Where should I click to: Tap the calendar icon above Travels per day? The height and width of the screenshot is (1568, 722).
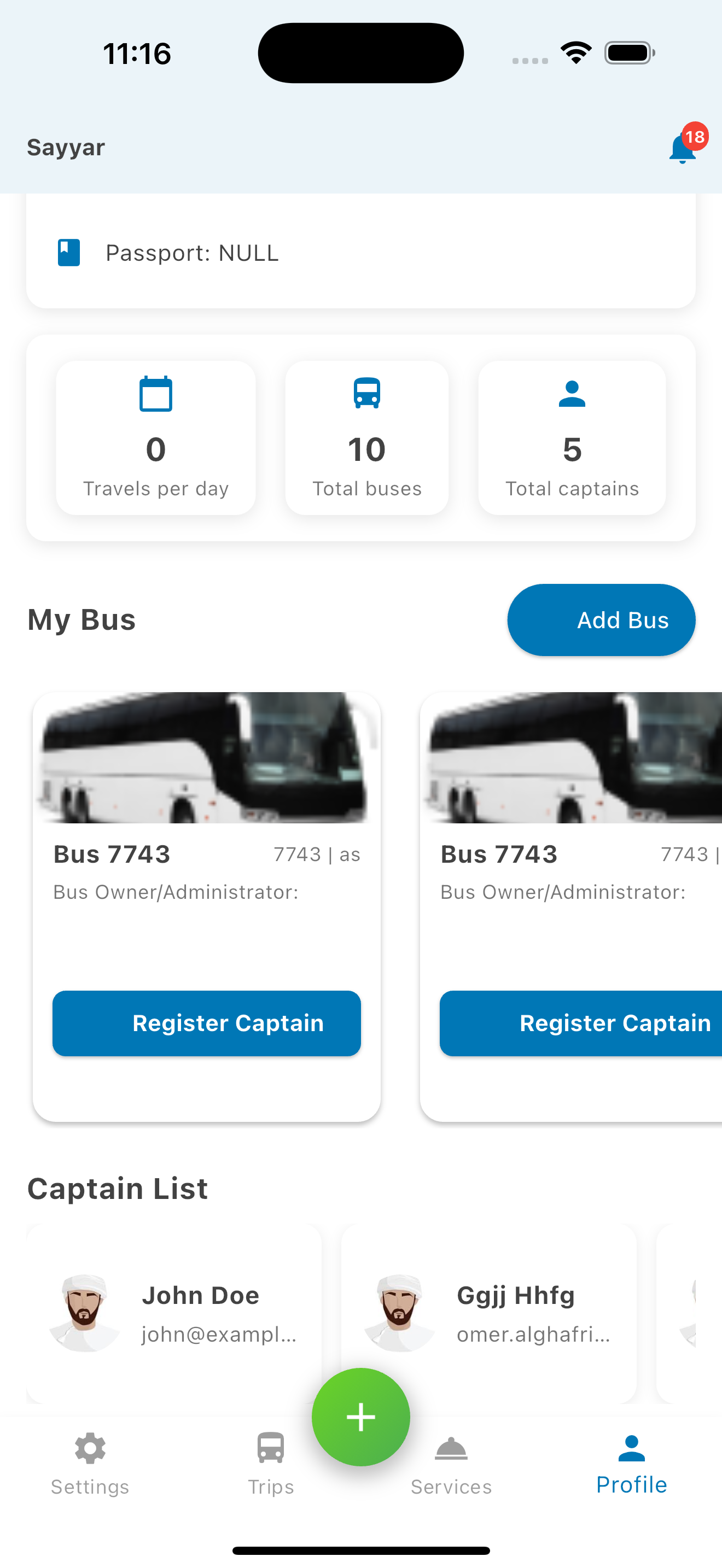tap(156, 394)
